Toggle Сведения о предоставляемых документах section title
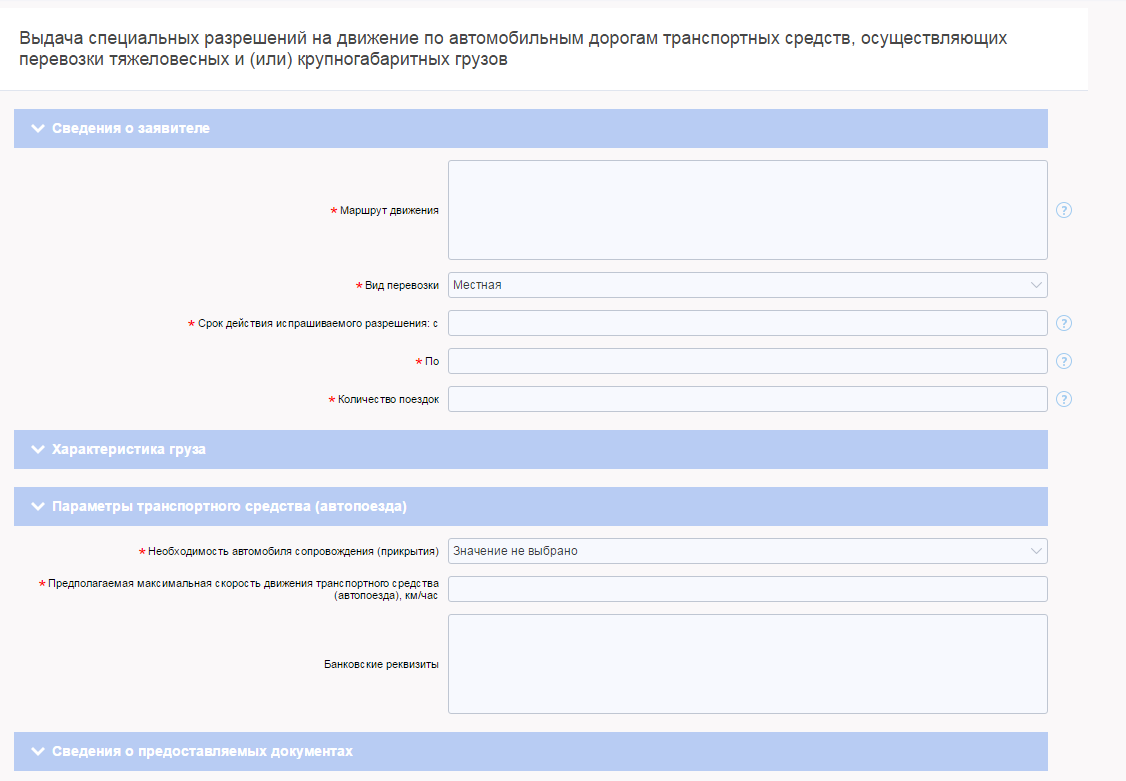 [x=202, y=751]
